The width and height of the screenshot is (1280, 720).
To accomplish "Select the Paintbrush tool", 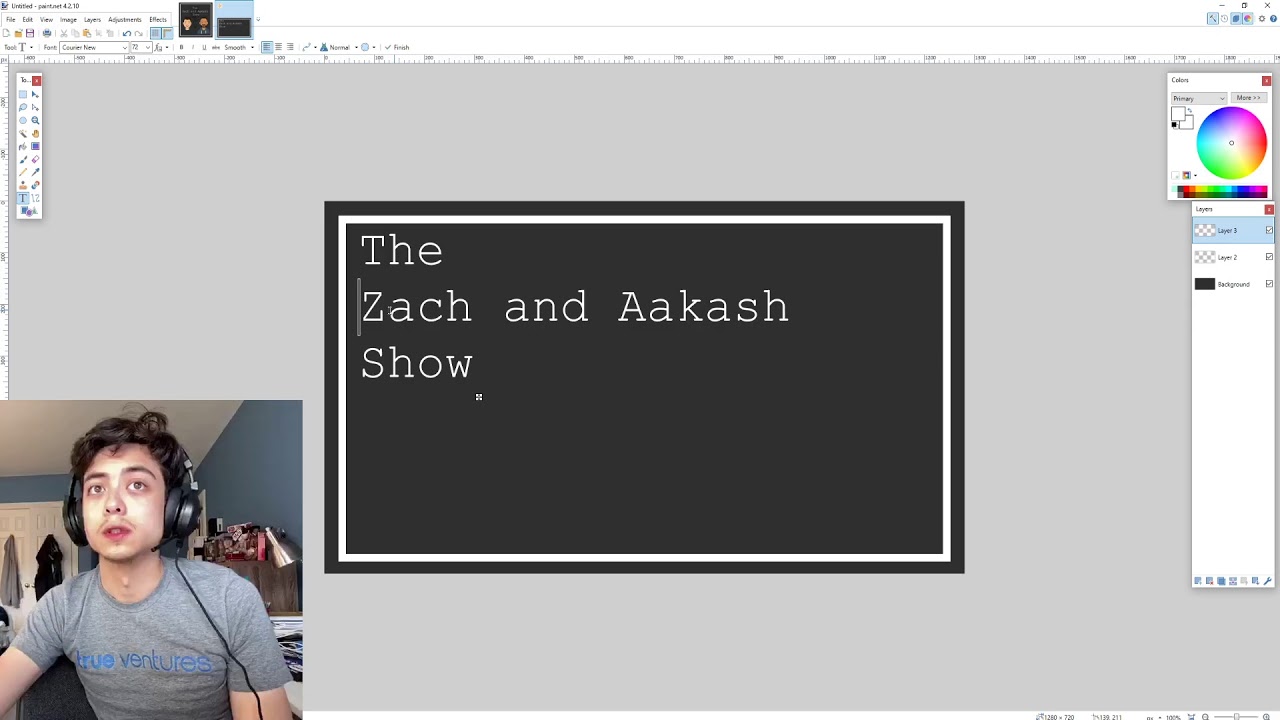I will [23, 159].
